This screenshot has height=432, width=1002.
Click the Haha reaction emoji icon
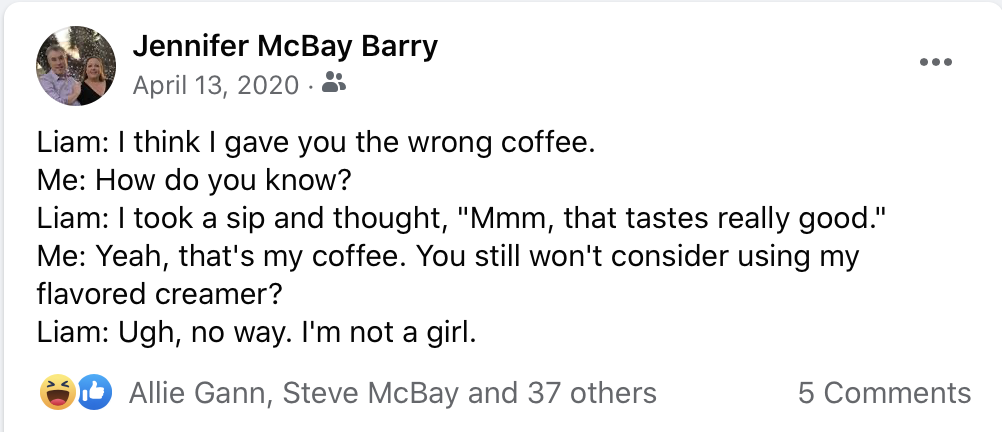point(55,393)
